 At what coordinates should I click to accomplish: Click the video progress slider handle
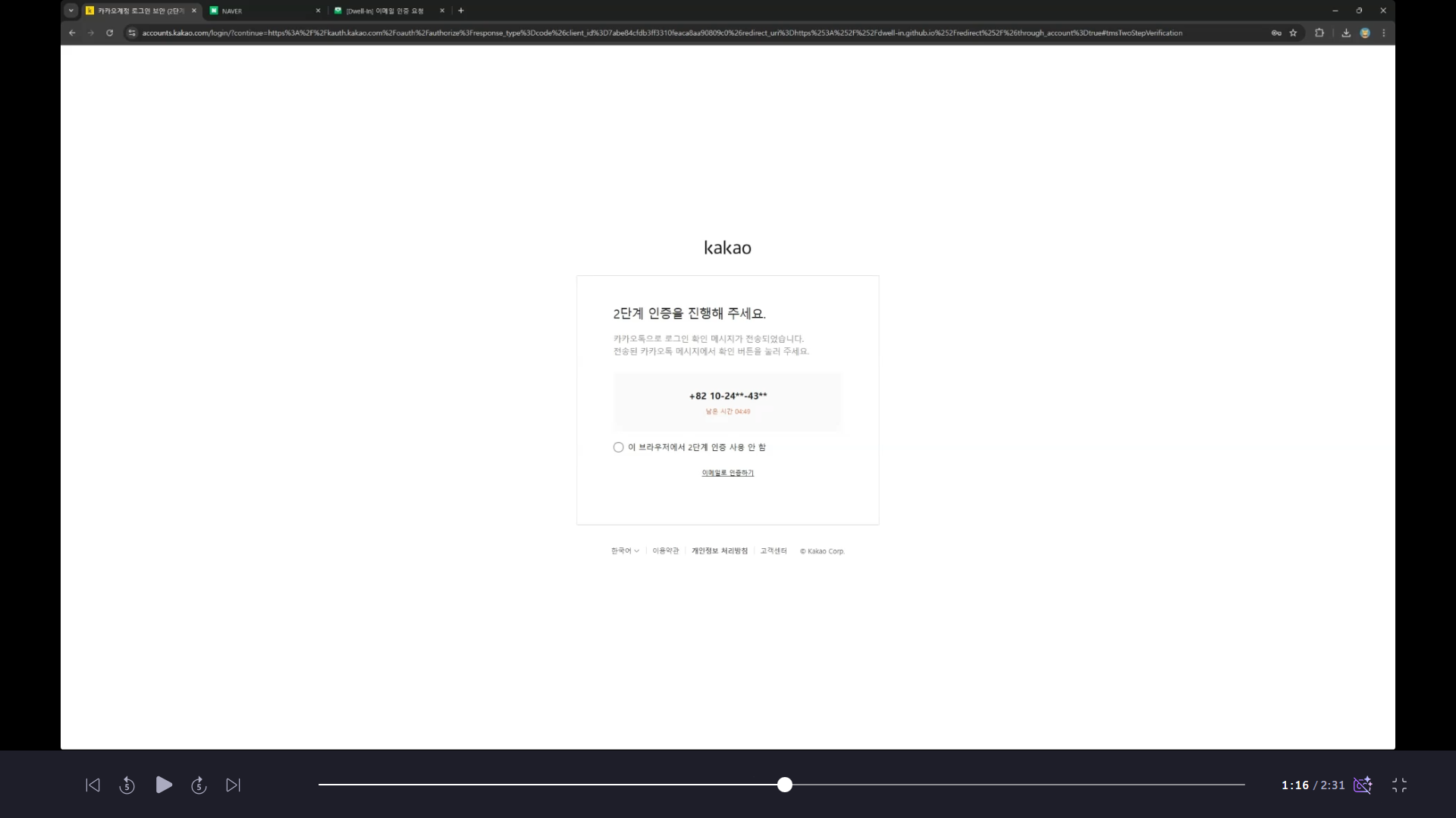(785, 785)
